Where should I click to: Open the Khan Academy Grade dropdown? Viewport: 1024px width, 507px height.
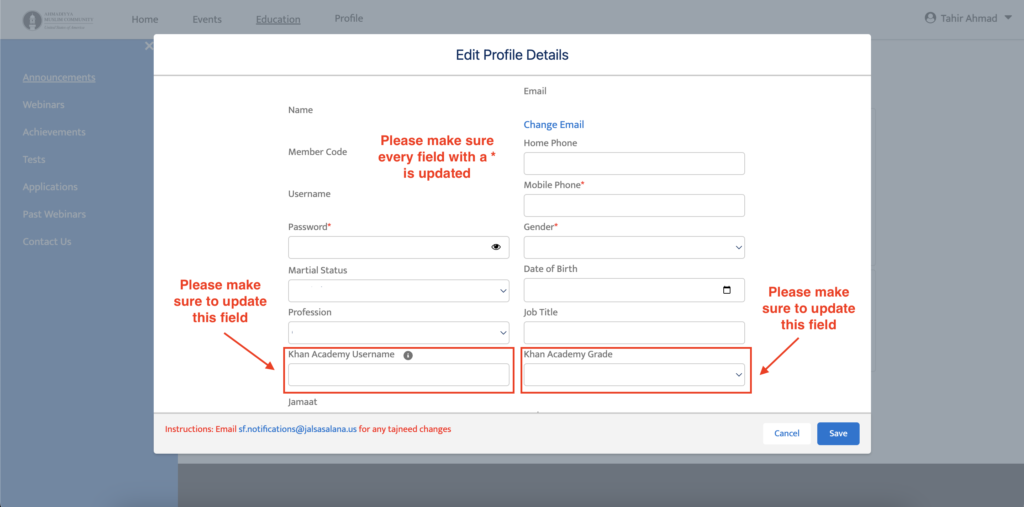click(634, 375)
